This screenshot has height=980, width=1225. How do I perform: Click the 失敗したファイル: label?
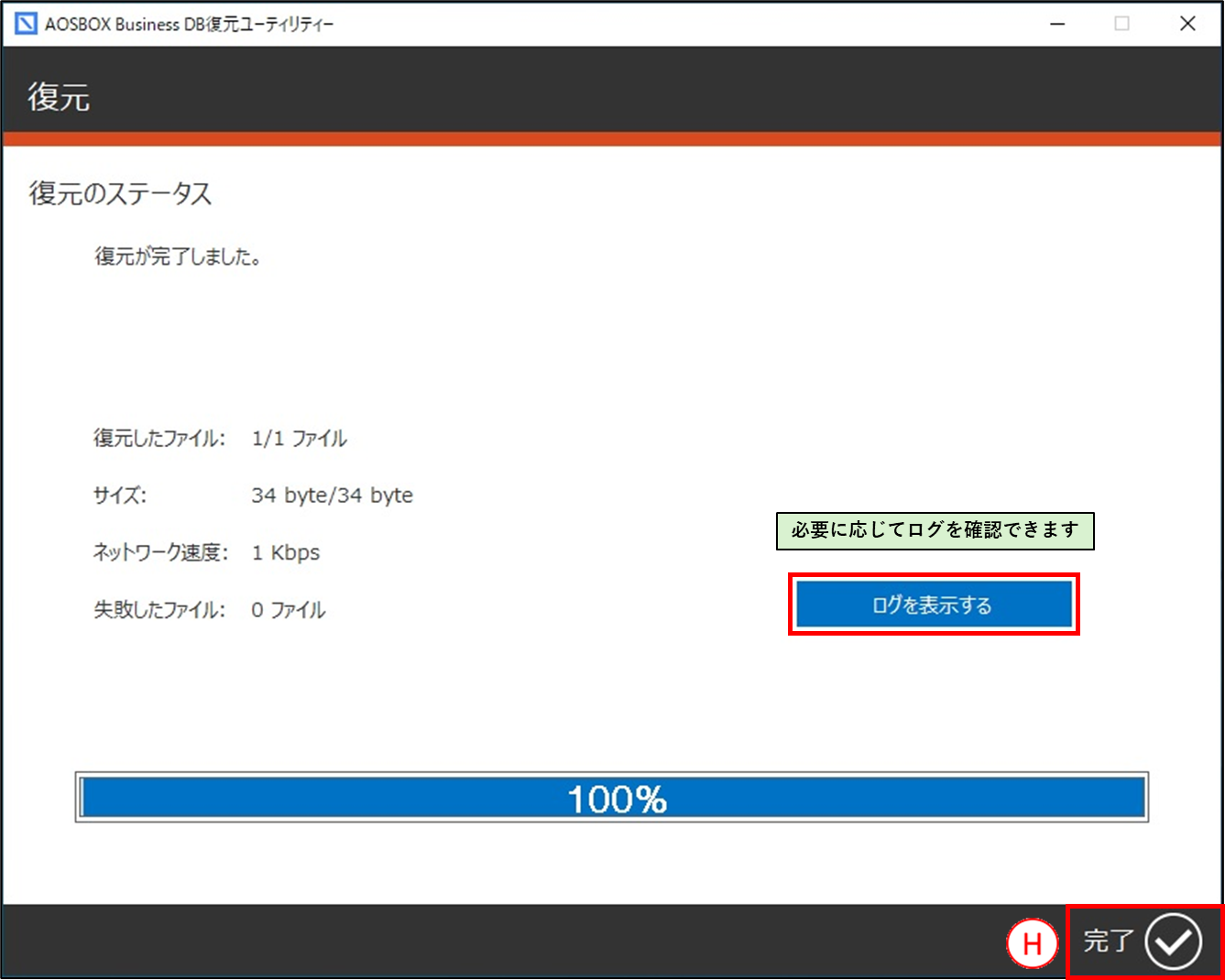point(159,610)
